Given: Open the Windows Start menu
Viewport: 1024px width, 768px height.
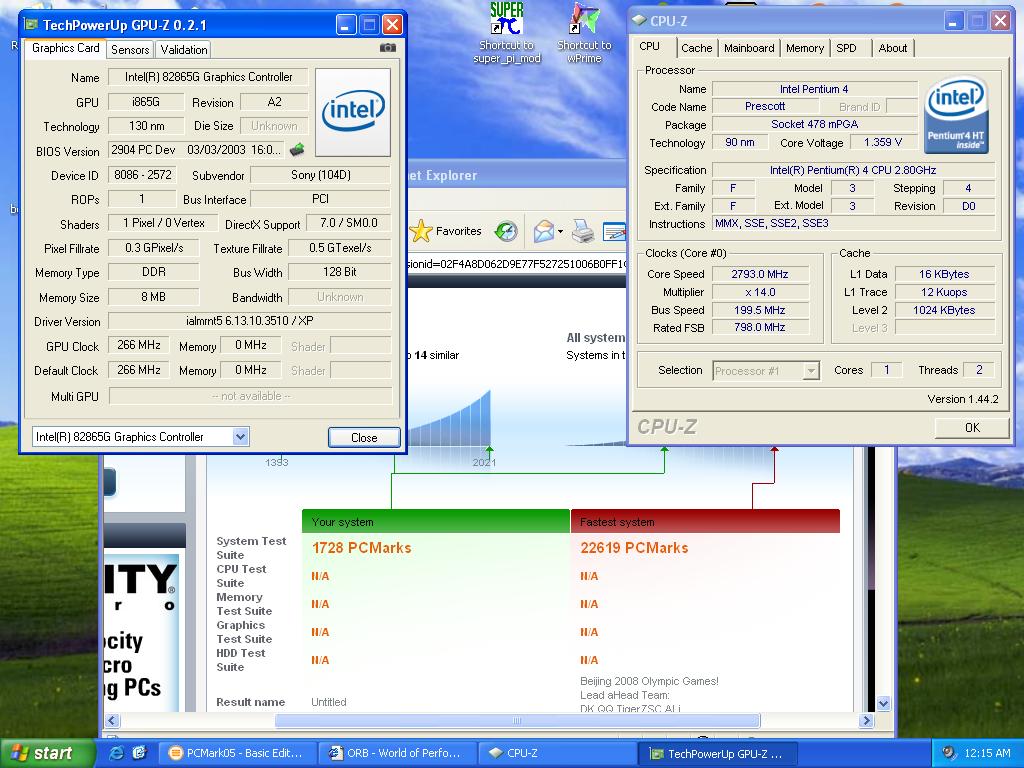Looking at the screenshot, I should (48, 753).
